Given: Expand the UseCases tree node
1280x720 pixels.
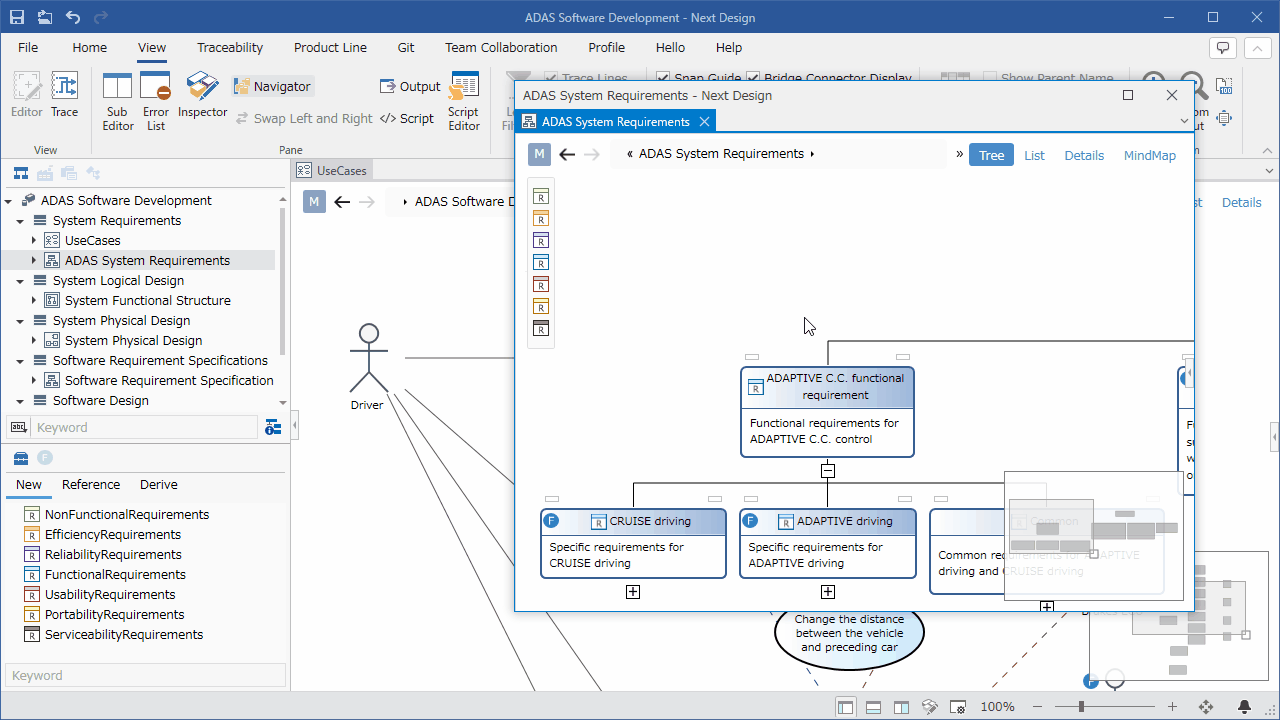Looking at the screenshot, I should point(33,241).
